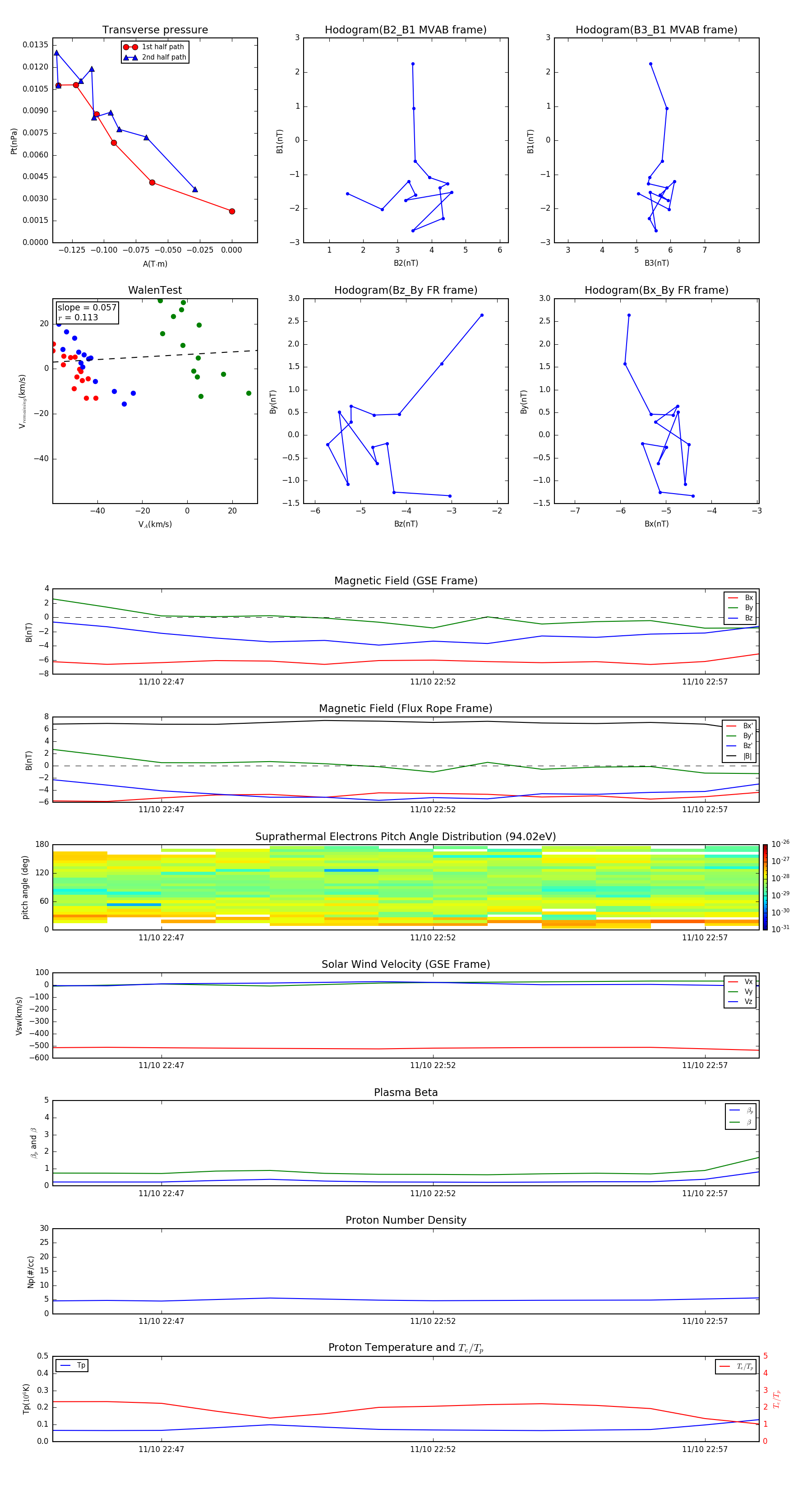
Task: Click the 'WalenTest' plot title
Action: pyautogui.click(x=155, y=290)
